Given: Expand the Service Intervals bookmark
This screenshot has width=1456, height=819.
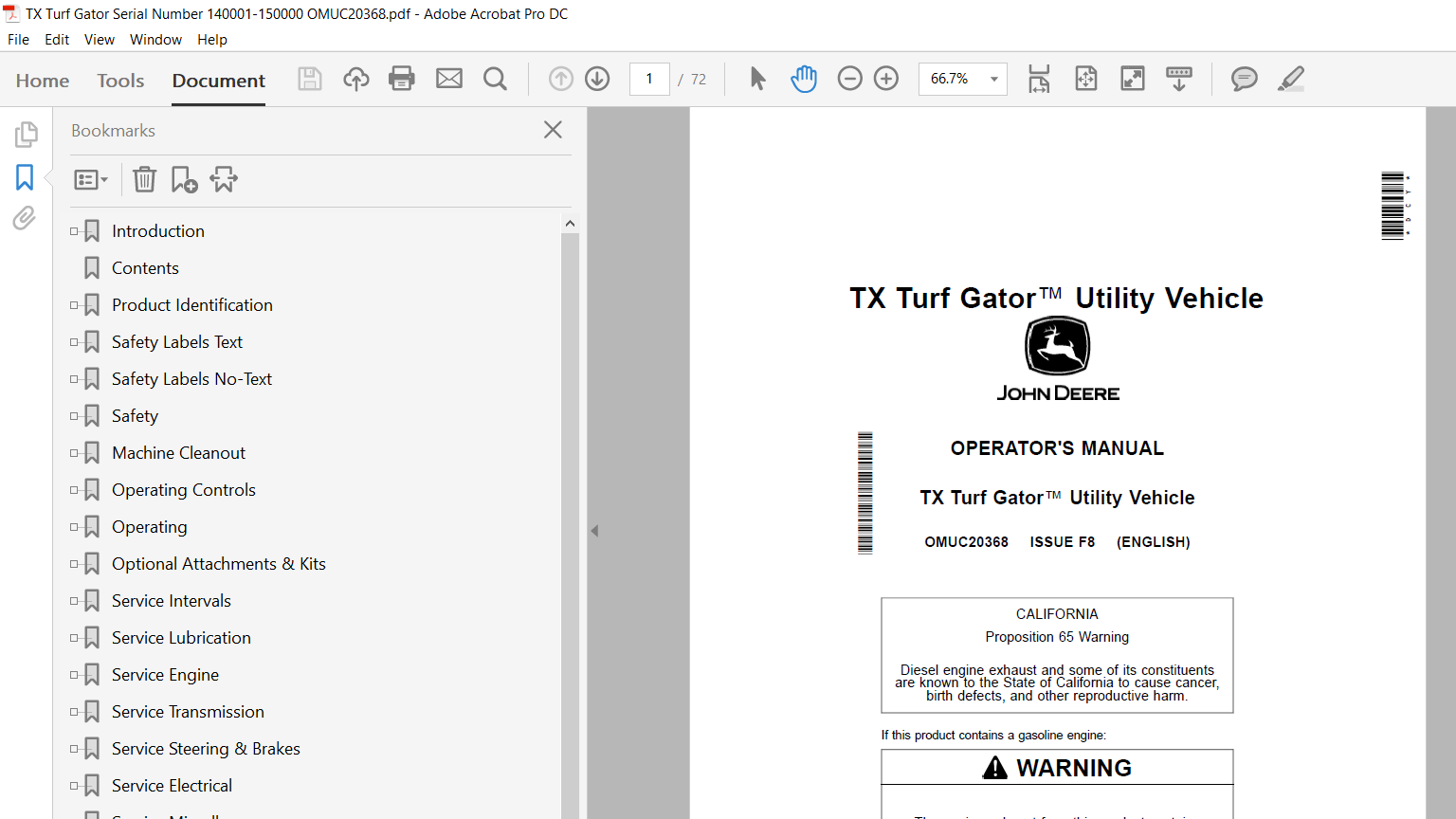Looking at the screenshot, I should 74,601.
